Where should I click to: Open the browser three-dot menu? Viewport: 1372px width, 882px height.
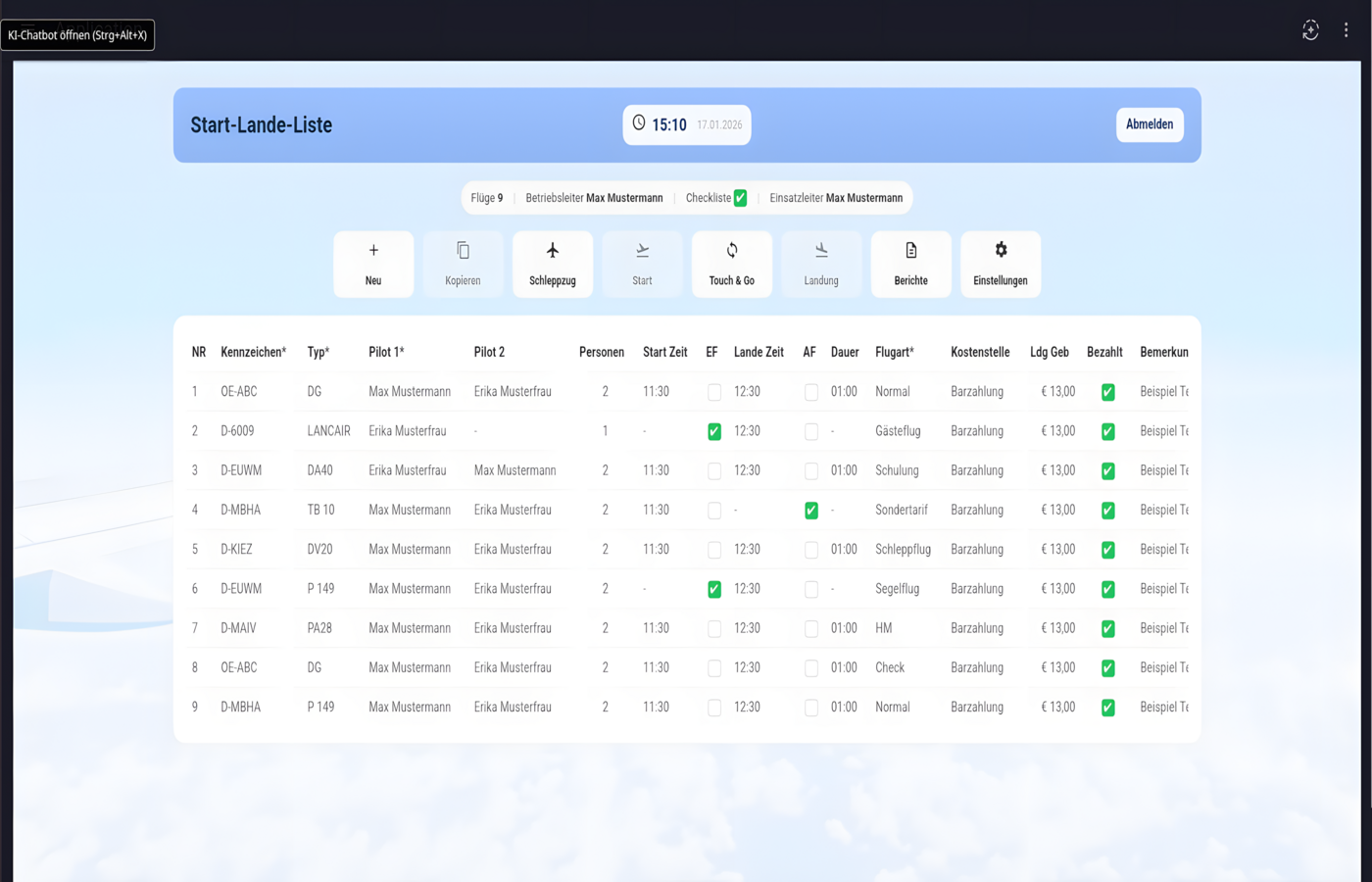(x=1346, y=30)
